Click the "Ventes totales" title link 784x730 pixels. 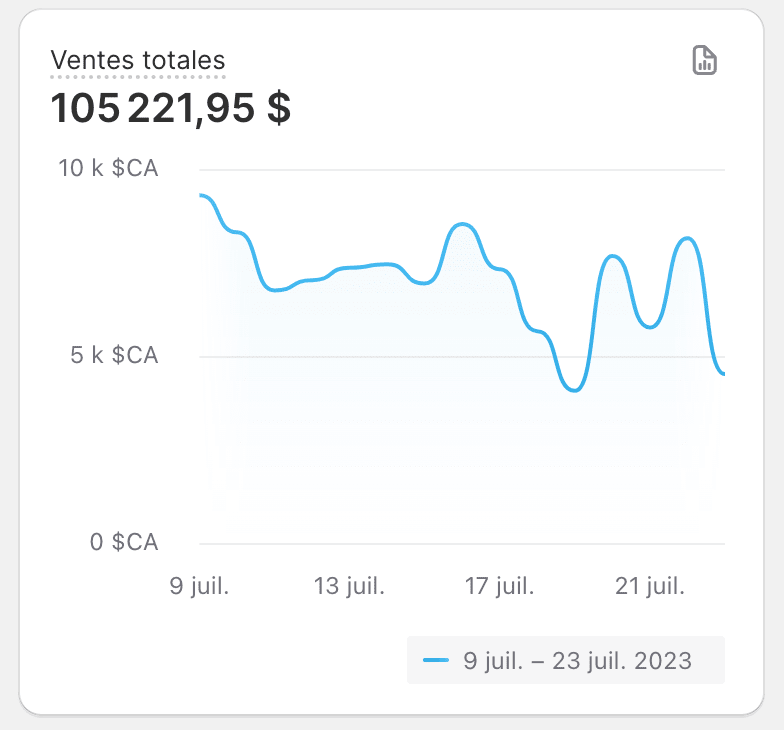tap(138, 60)
